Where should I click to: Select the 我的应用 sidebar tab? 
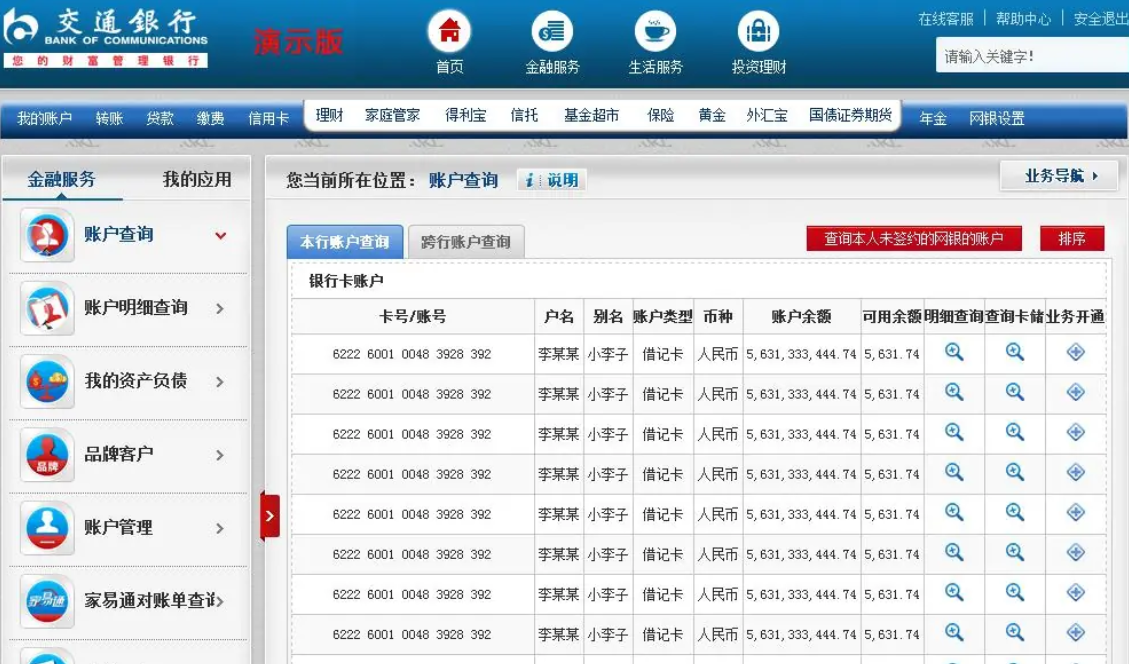197,179
